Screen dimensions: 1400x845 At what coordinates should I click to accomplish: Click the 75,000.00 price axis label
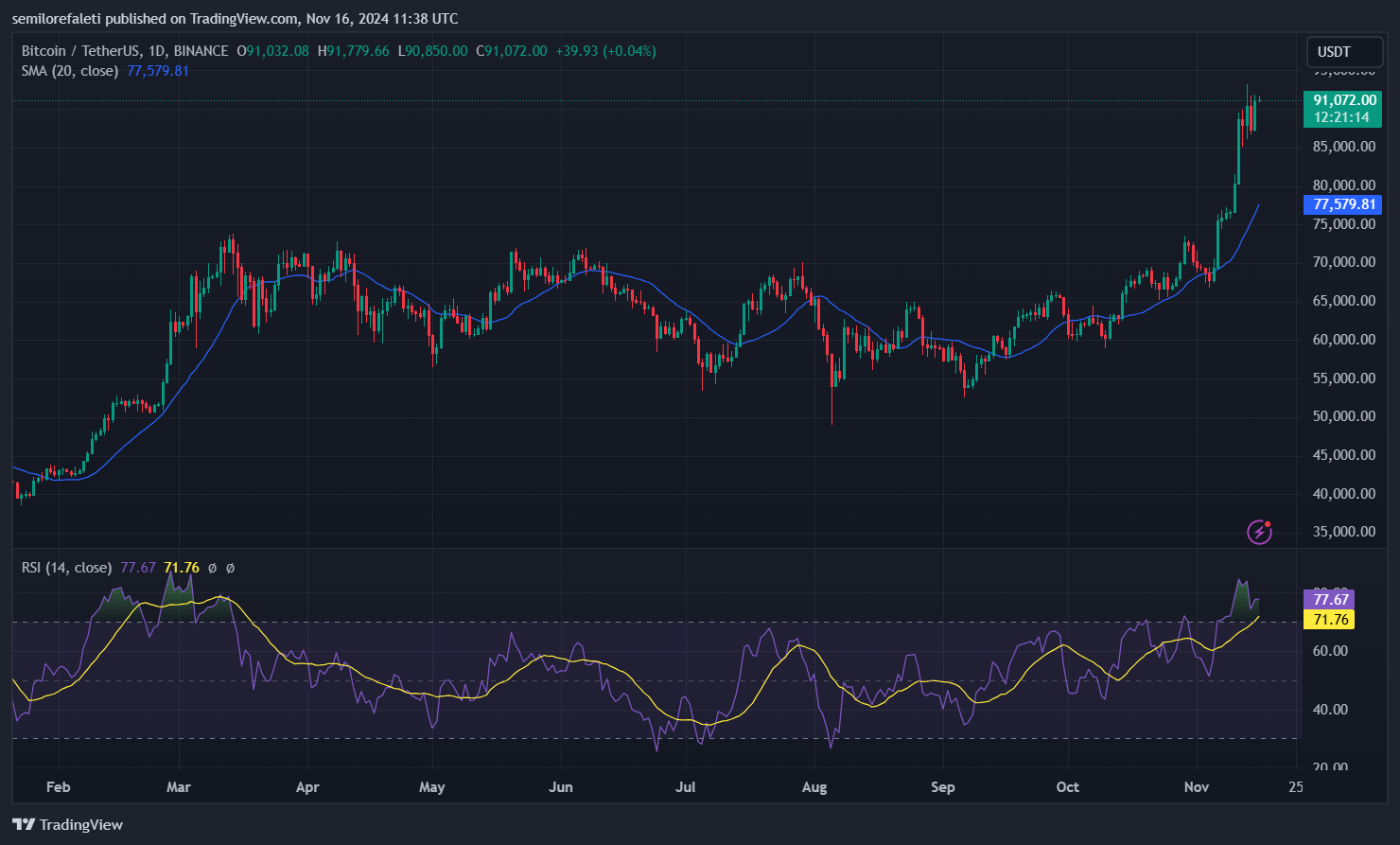tap(1344, 224)
